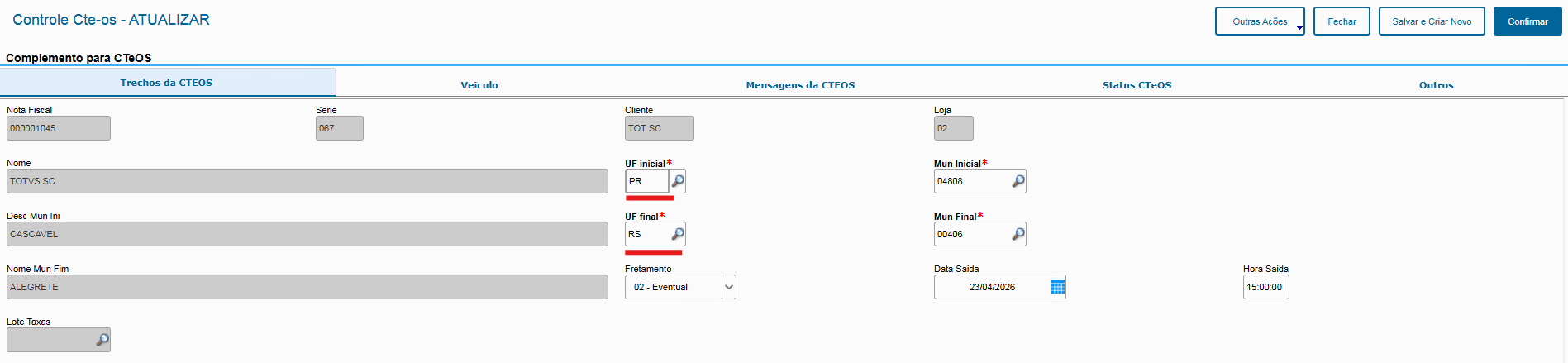Open Lote Taxas lookup magnifier
The height and width of the screenshot is (363, 1568).
click(x=102, y=340)
